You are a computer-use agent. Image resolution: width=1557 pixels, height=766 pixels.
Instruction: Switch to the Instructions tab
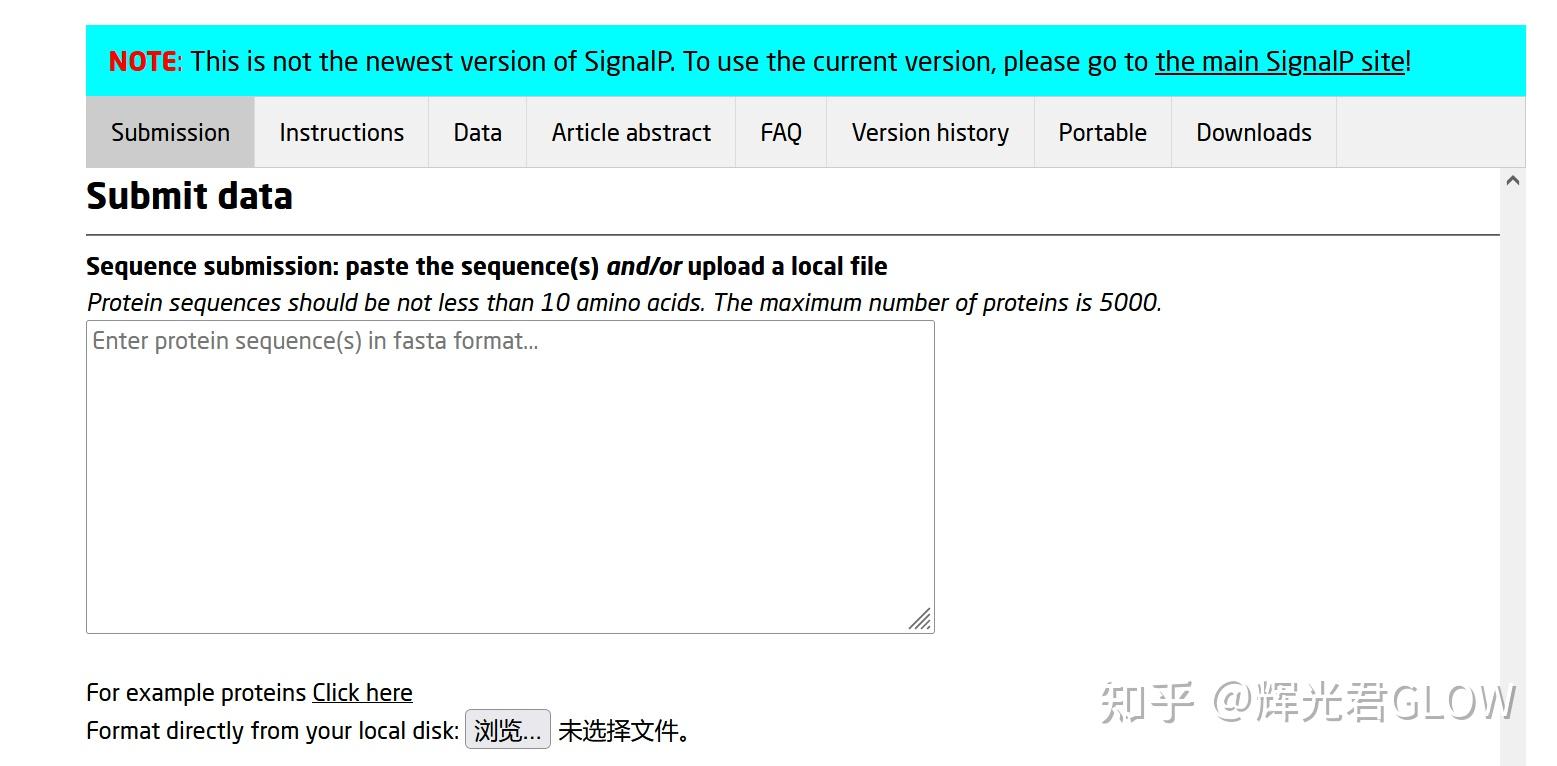(341, 133)
